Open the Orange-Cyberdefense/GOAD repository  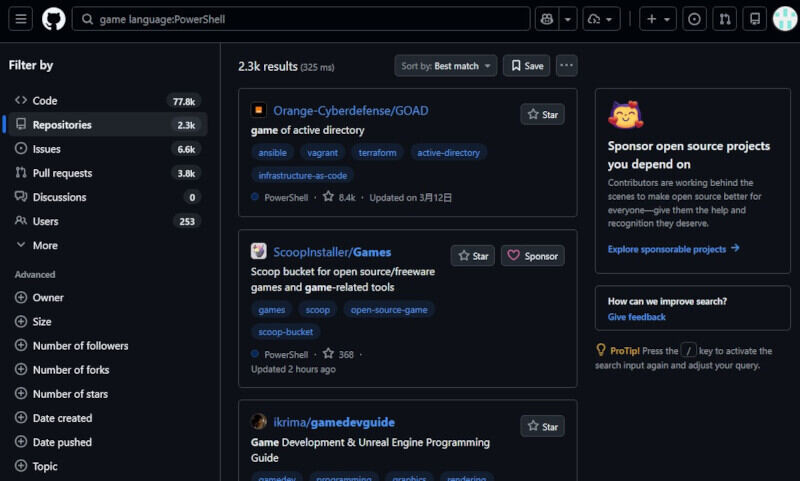point(351,111)
